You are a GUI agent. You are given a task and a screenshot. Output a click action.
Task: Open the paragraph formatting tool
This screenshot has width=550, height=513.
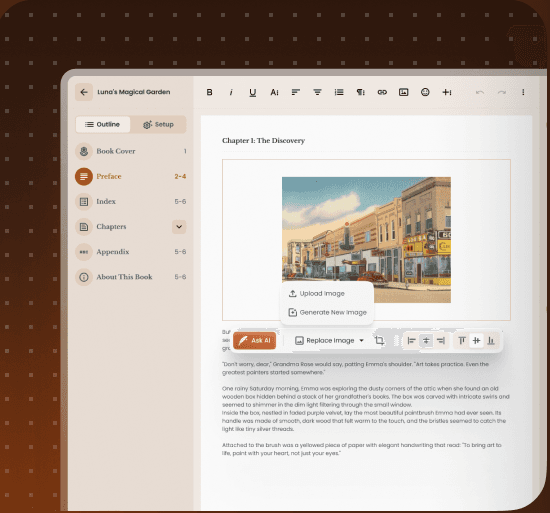coord(361,92)
